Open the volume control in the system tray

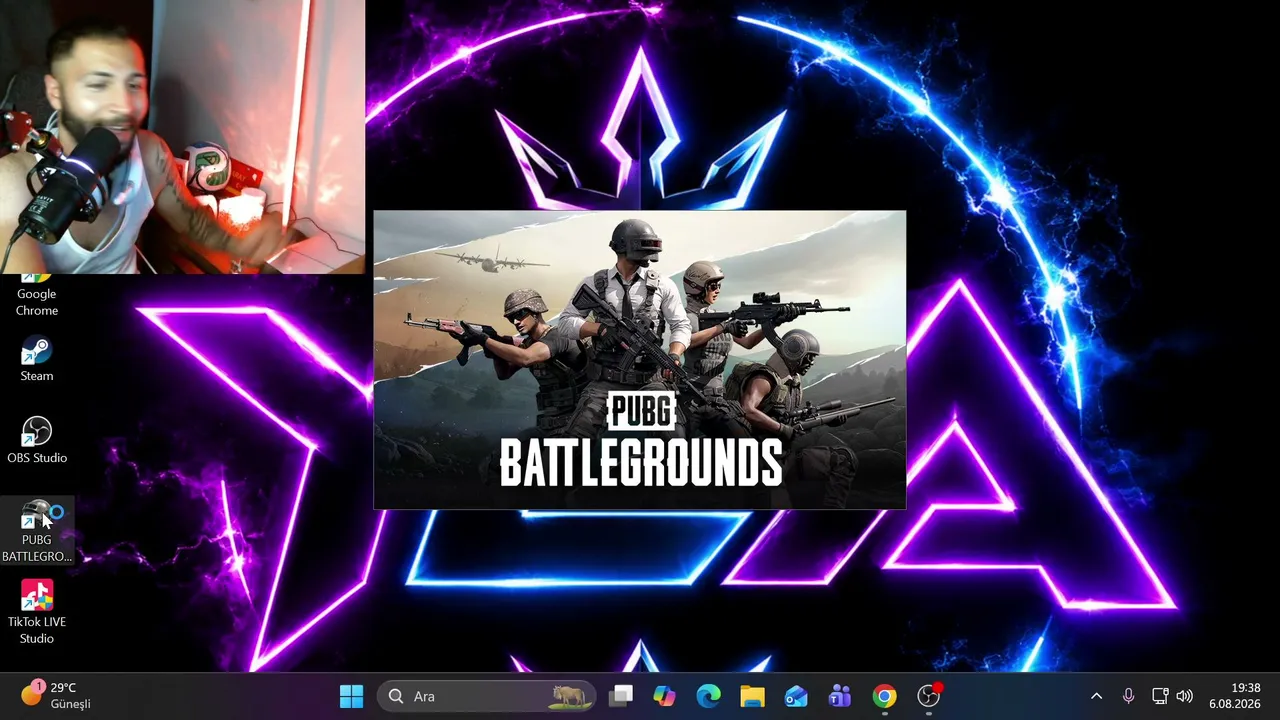pyautogui.click(x=1185, y=696)
